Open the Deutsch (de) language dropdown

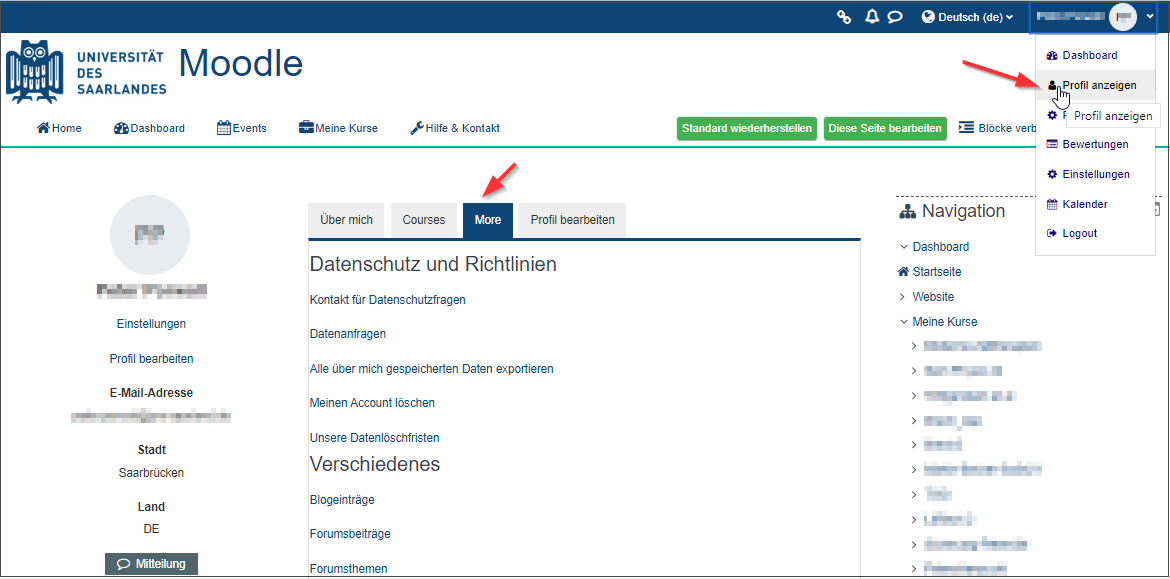pos(967,16)
